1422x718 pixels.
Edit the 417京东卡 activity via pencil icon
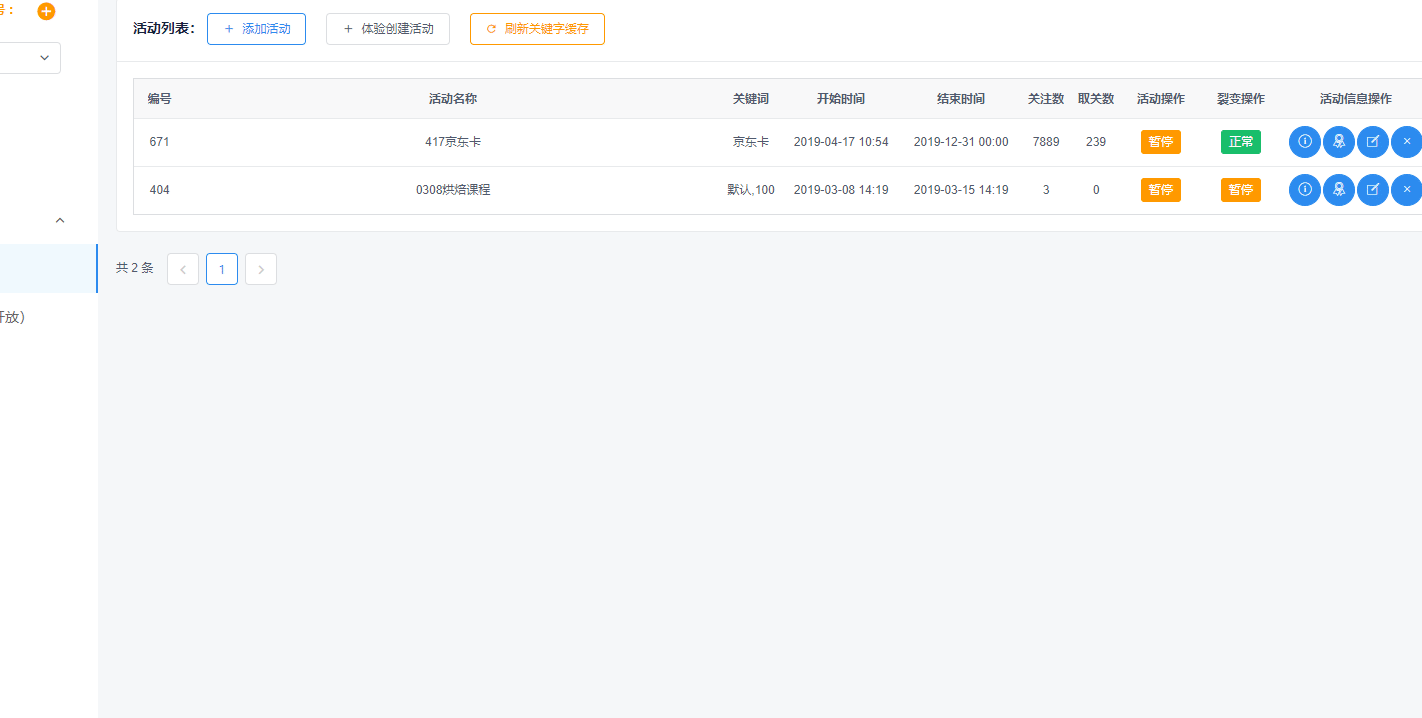(1372, 142)
